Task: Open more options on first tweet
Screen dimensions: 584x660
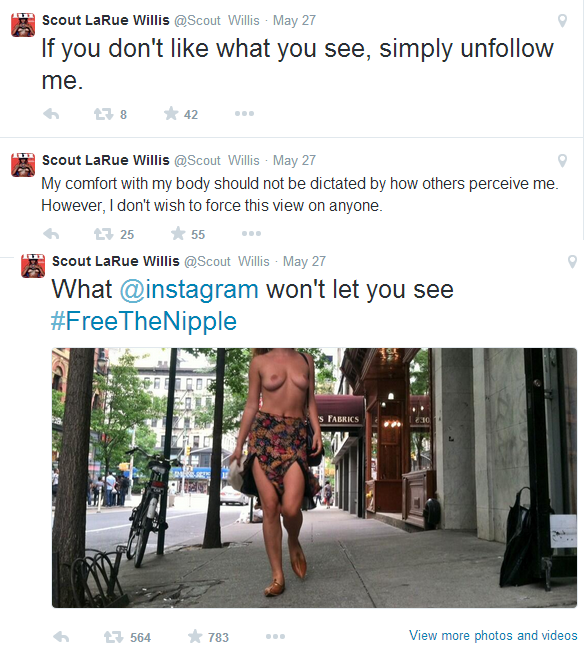Action: [244, 114]
